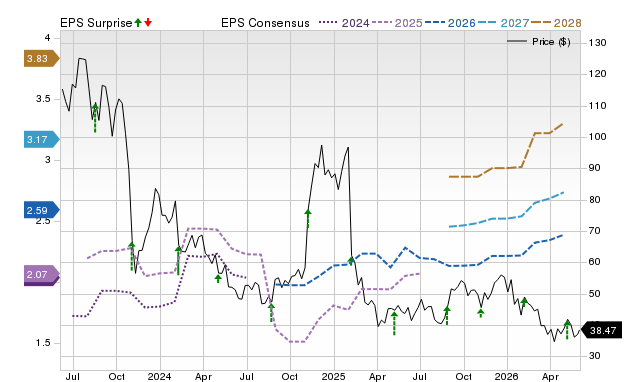The height and width of the screenshot is (382, 640).
Task: Click the 120 tick on the price axis
Action: pos(598,74)
